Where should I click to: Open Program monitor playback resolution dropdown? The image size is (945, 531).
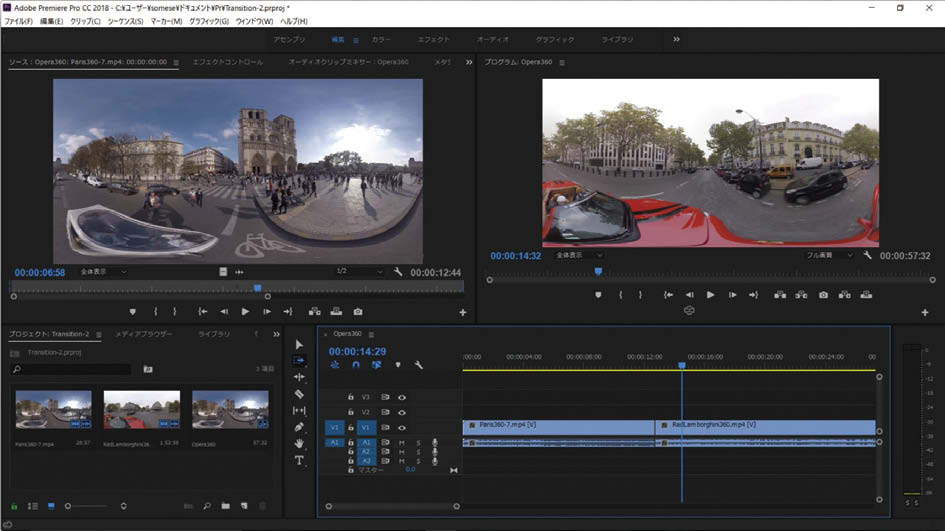click(829, 256)
